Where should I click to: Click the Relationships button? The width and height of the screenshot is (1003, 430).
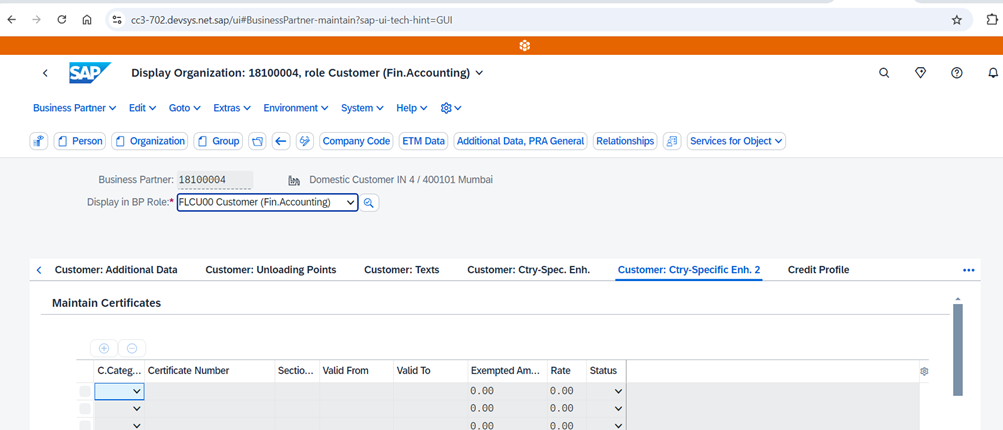click(625, 141)
